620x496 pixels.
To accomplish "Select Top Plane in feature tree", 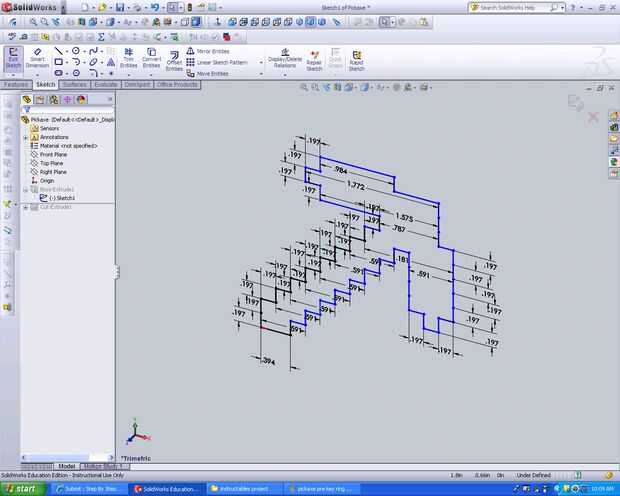I will pos(51,163).
